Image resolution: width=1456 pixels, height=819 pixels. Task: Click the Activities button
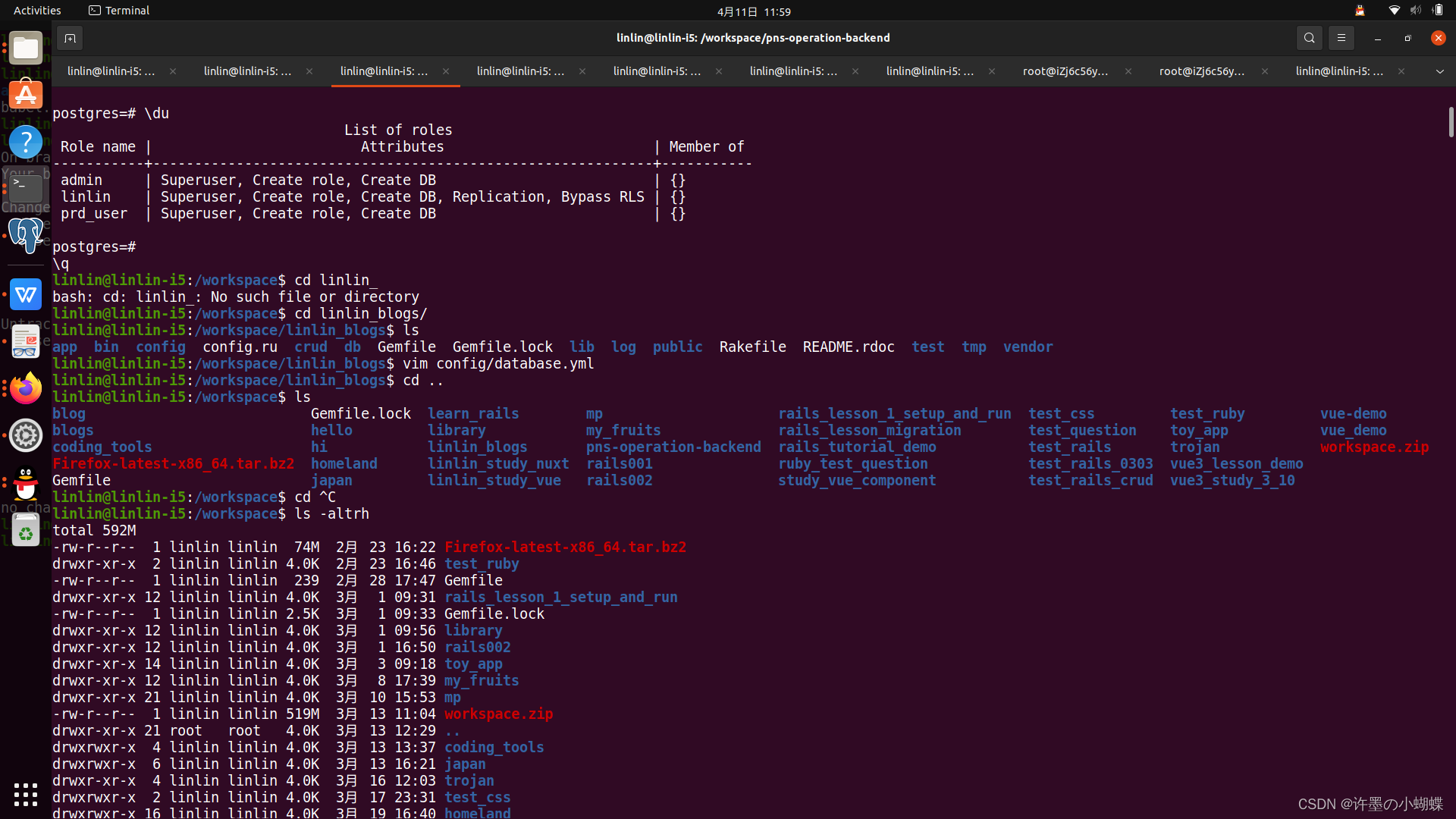(37, 11)
